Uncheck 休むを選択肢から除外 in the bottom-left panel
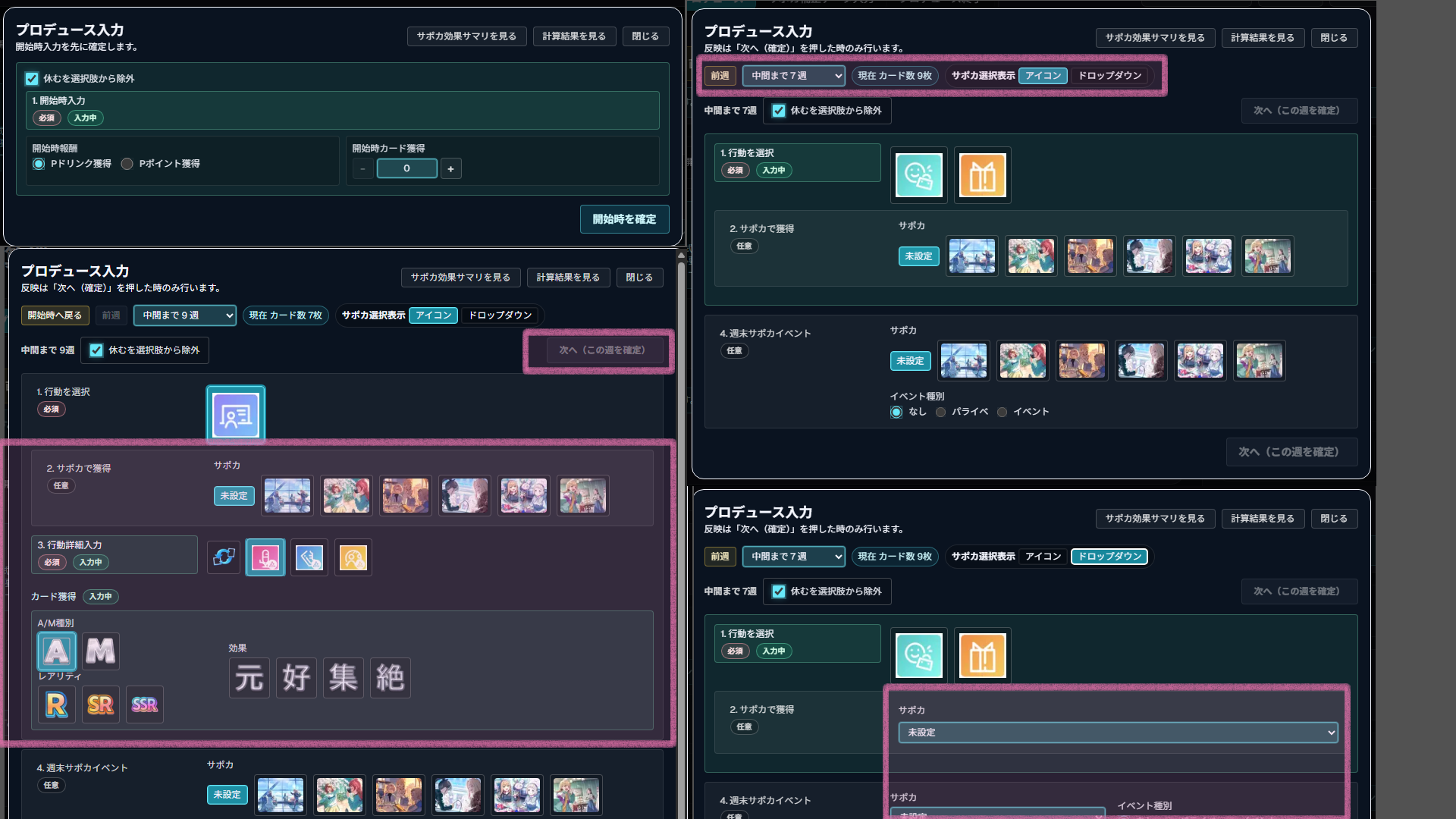 [96, 350]
